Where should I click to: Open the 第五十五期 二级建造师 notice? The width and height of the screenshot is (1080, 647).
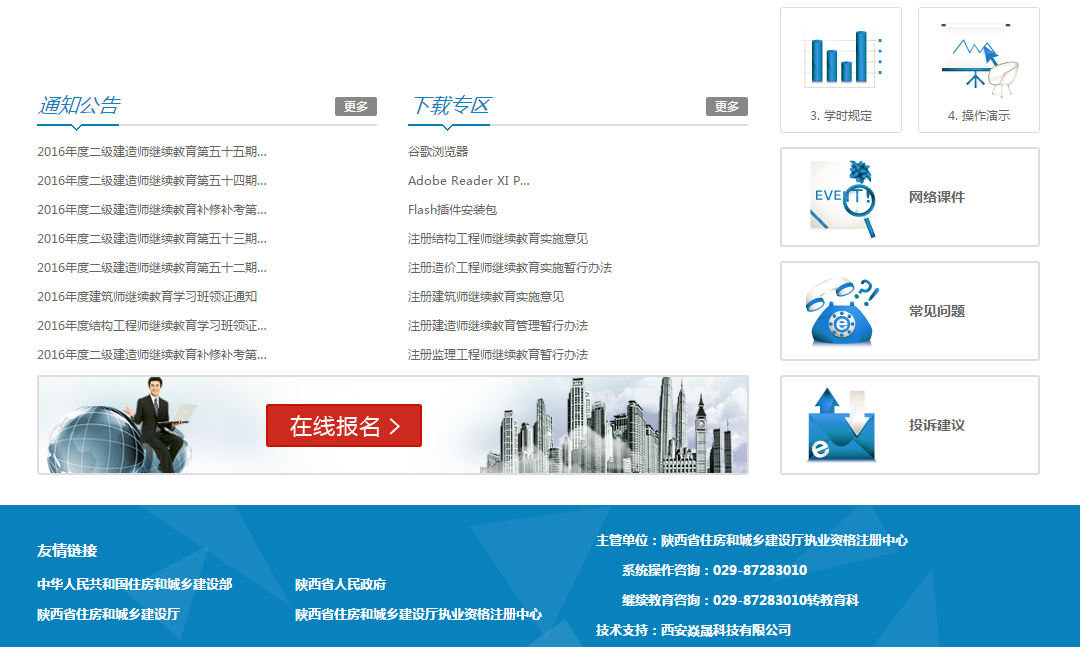[151, 152]
